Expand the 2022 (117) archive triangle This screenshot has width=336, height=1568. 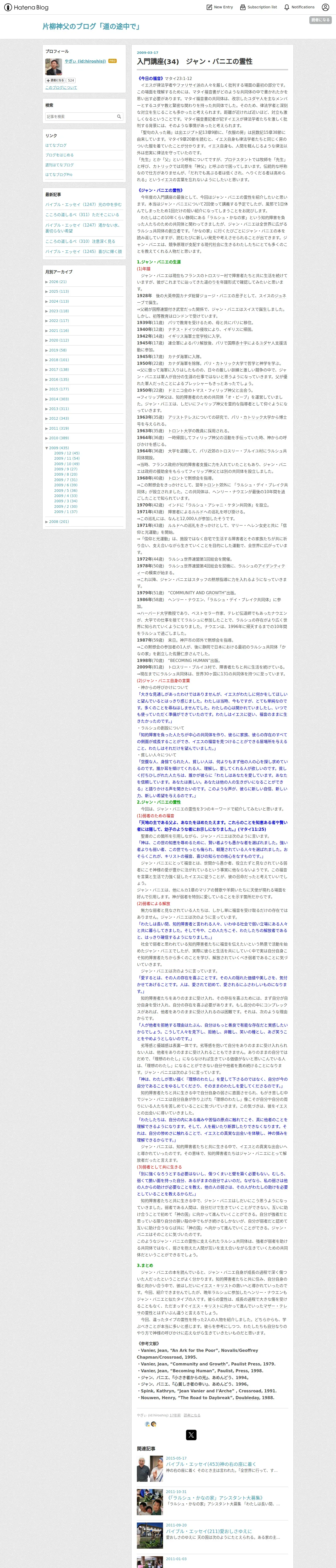[47, 321]
